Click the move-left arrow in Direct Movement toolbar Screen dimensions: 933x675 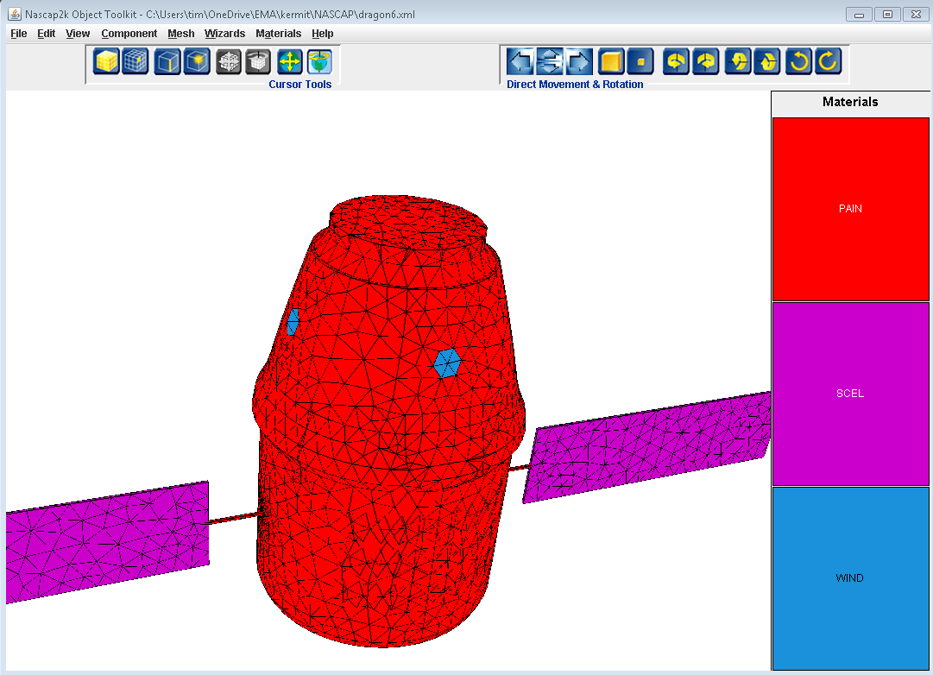pyautogui.click(x=520, y=62)
